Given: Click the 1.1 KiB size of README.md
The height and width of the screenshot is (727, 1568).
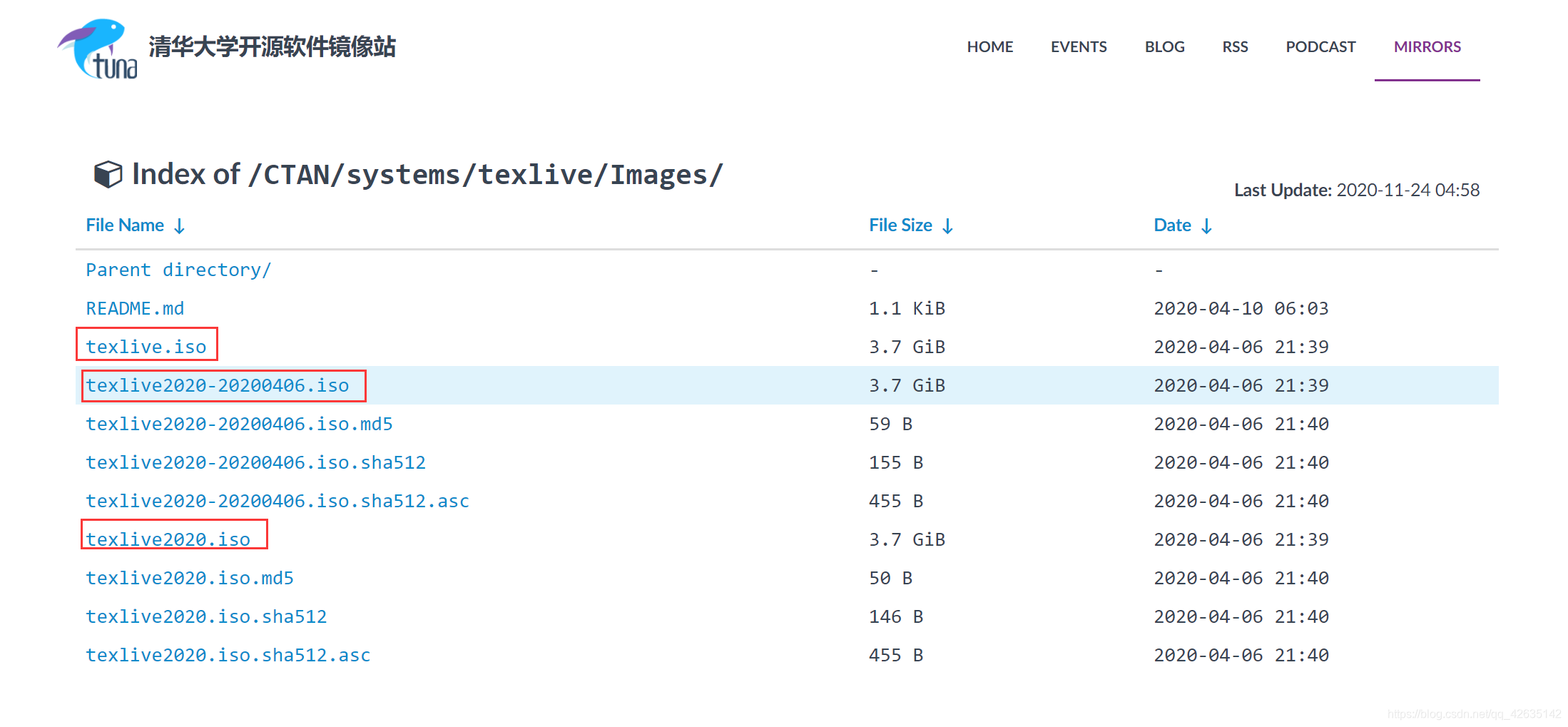Looking at the screenshot, I should click(907, 308).
